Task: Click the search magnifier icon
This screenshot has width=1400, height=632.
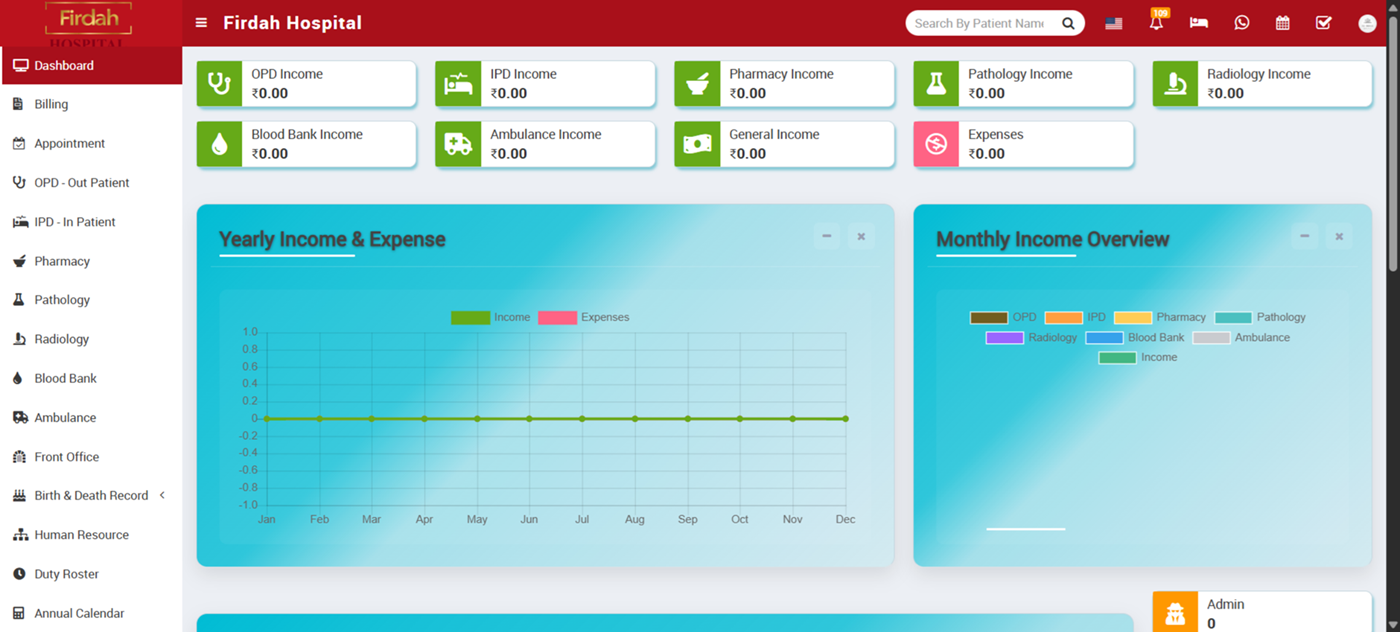Action: (x=1068, y=24)
